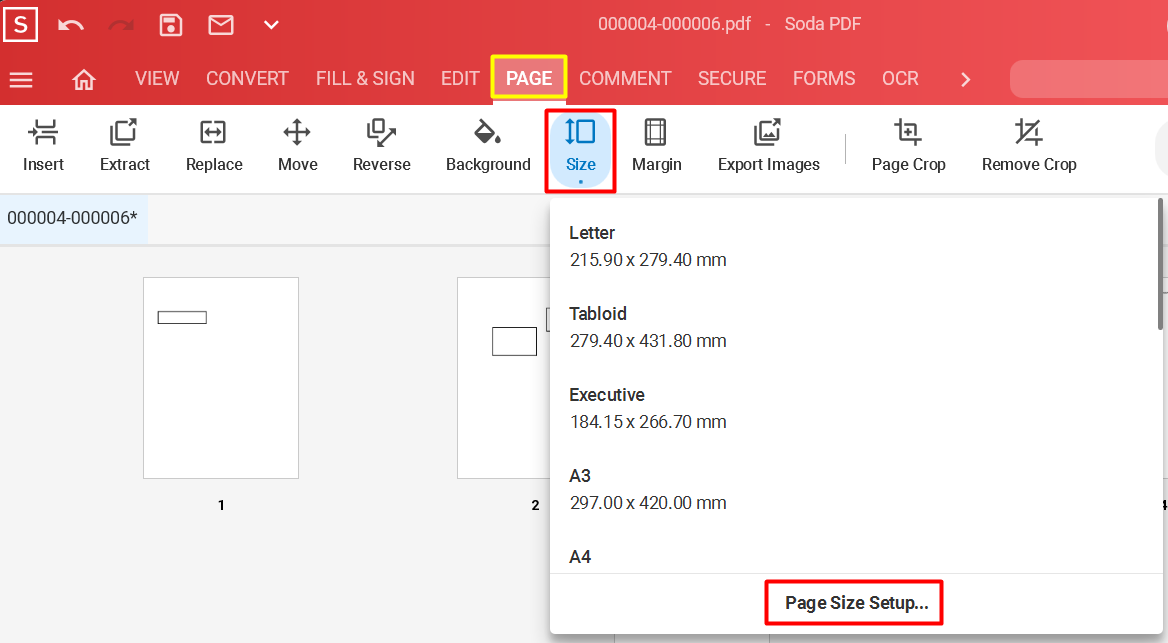1168x643 pixels.
Task: Open Page Size Setup dialog
Action: [856, 603]
